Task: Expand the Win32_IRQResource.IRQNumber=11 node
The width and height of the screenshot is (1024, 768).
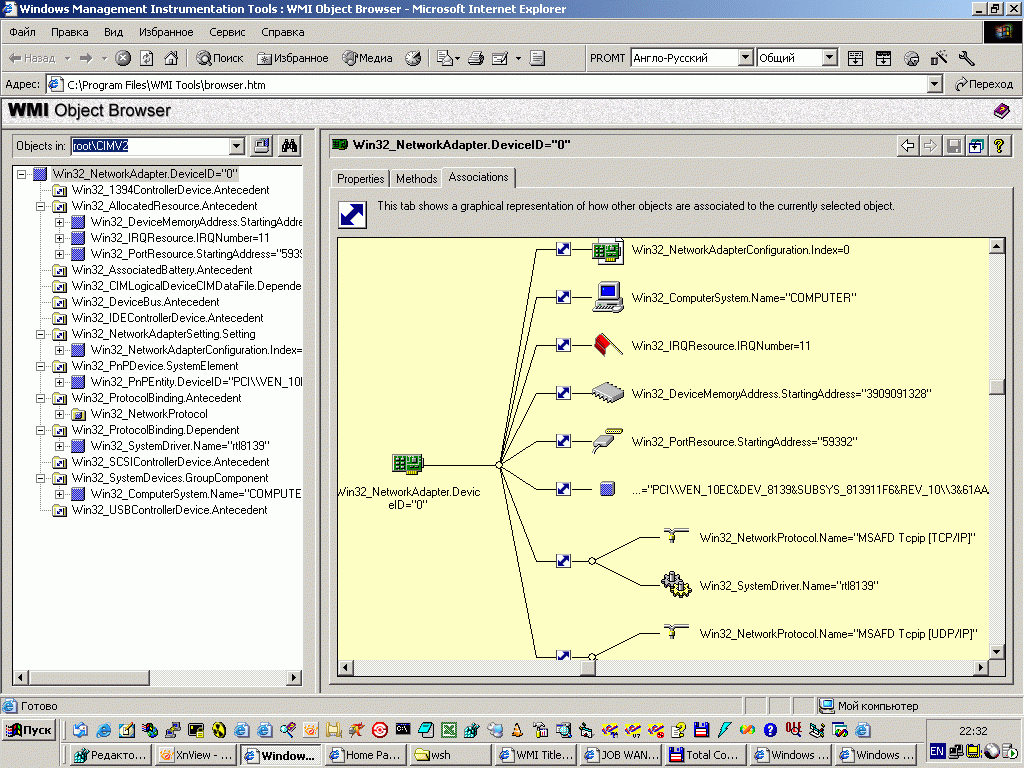Action: coord(59,238)
